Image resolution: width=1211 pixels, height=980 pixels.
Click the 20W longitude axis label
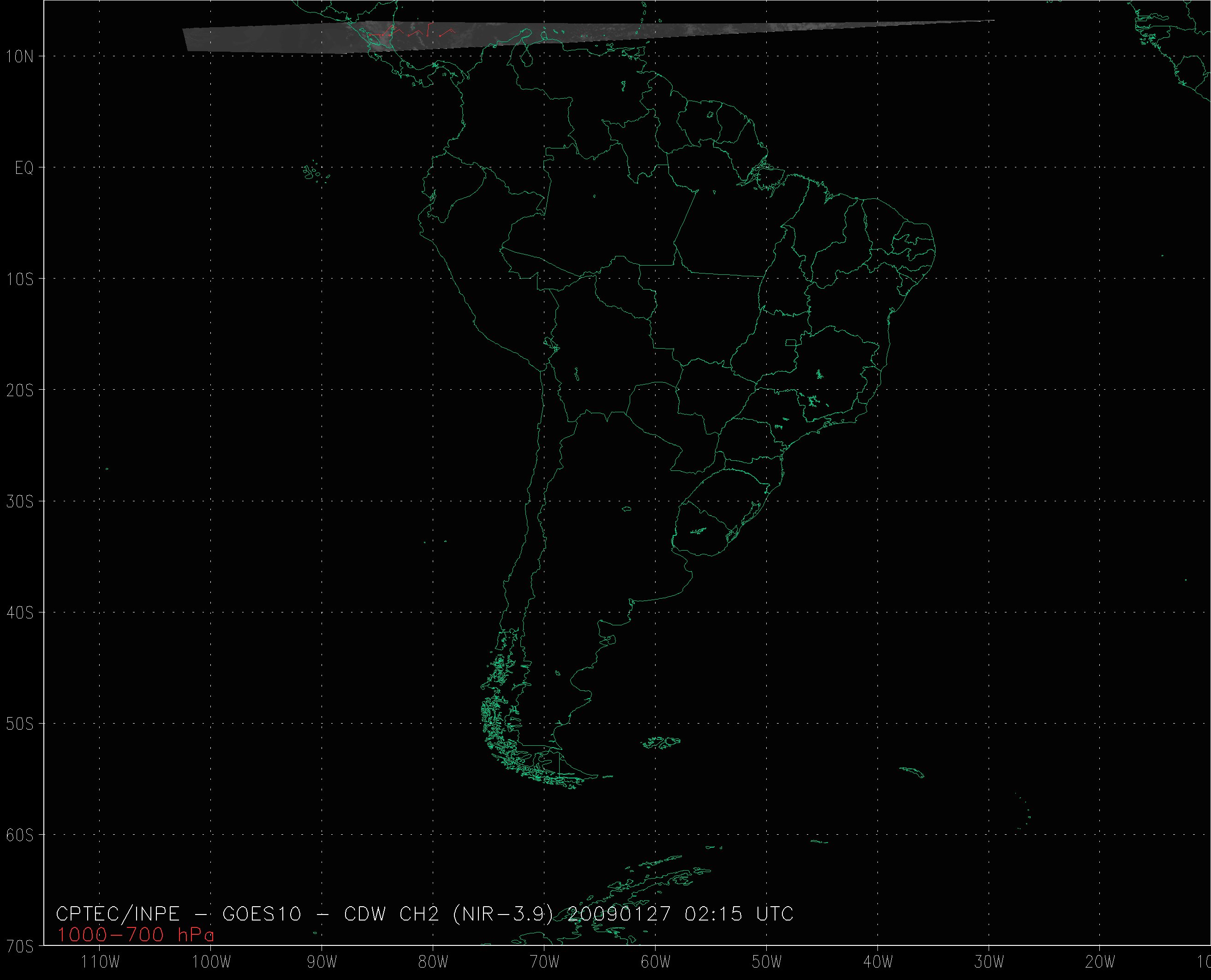[1100, 962]
